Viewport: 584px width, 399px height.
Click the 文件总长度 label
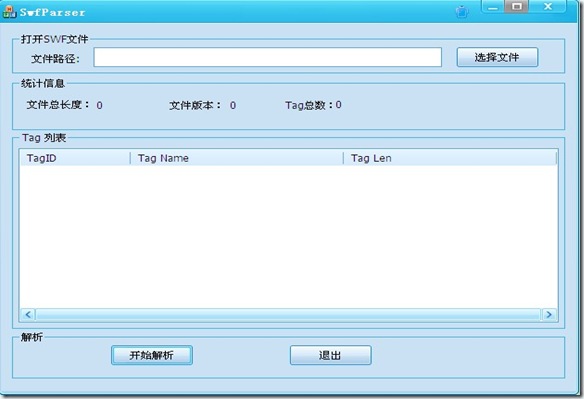58,105
